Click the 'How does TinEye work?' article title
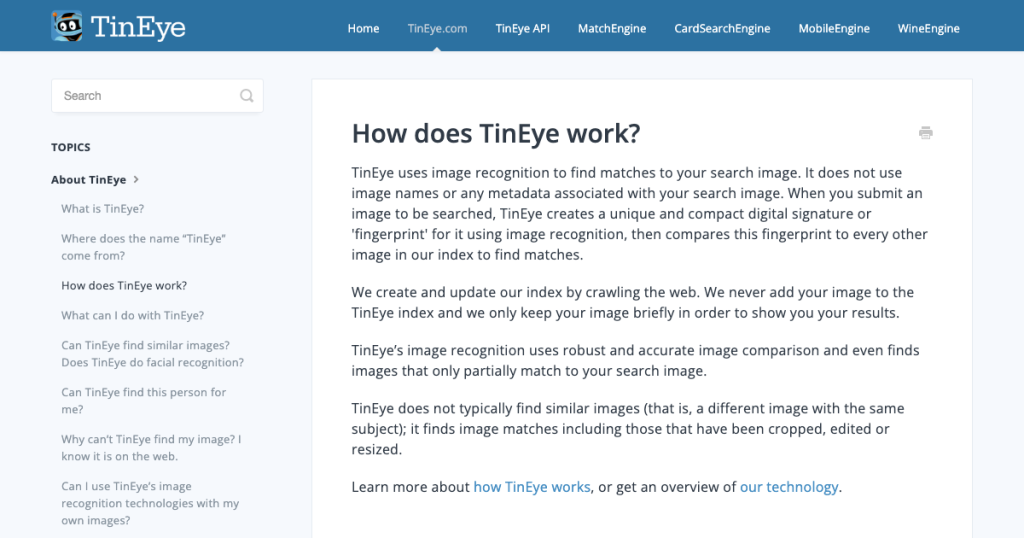The width and height of the screenshot is (1024, 538). coord(496,134)
